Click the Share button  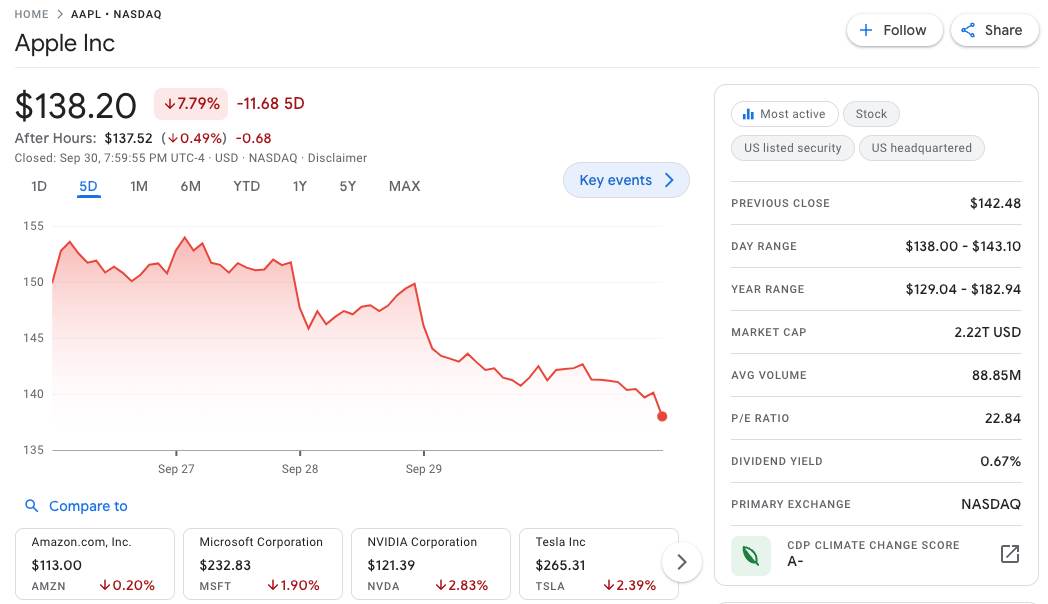[x=991, y=30]
